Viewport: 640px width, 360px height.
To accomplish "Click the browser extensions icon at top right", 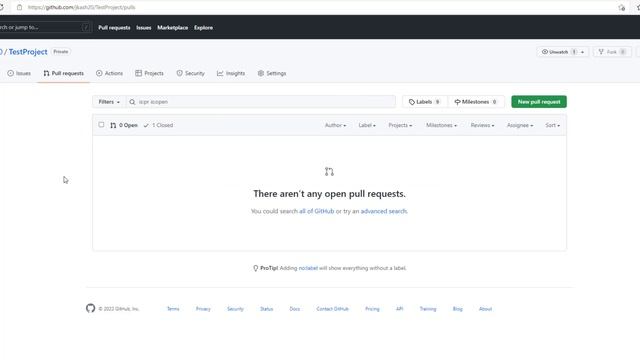I will click(x=622, y=7).
